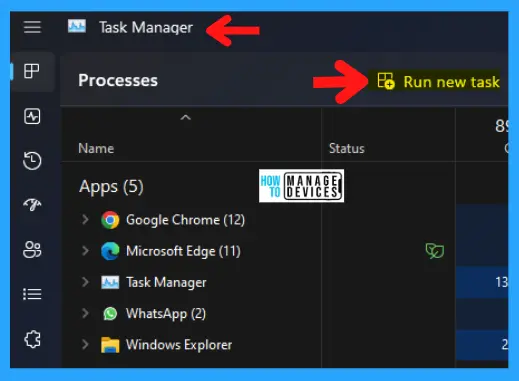
Task: Open the Details list sidebar icon
Action: (32, 294)
